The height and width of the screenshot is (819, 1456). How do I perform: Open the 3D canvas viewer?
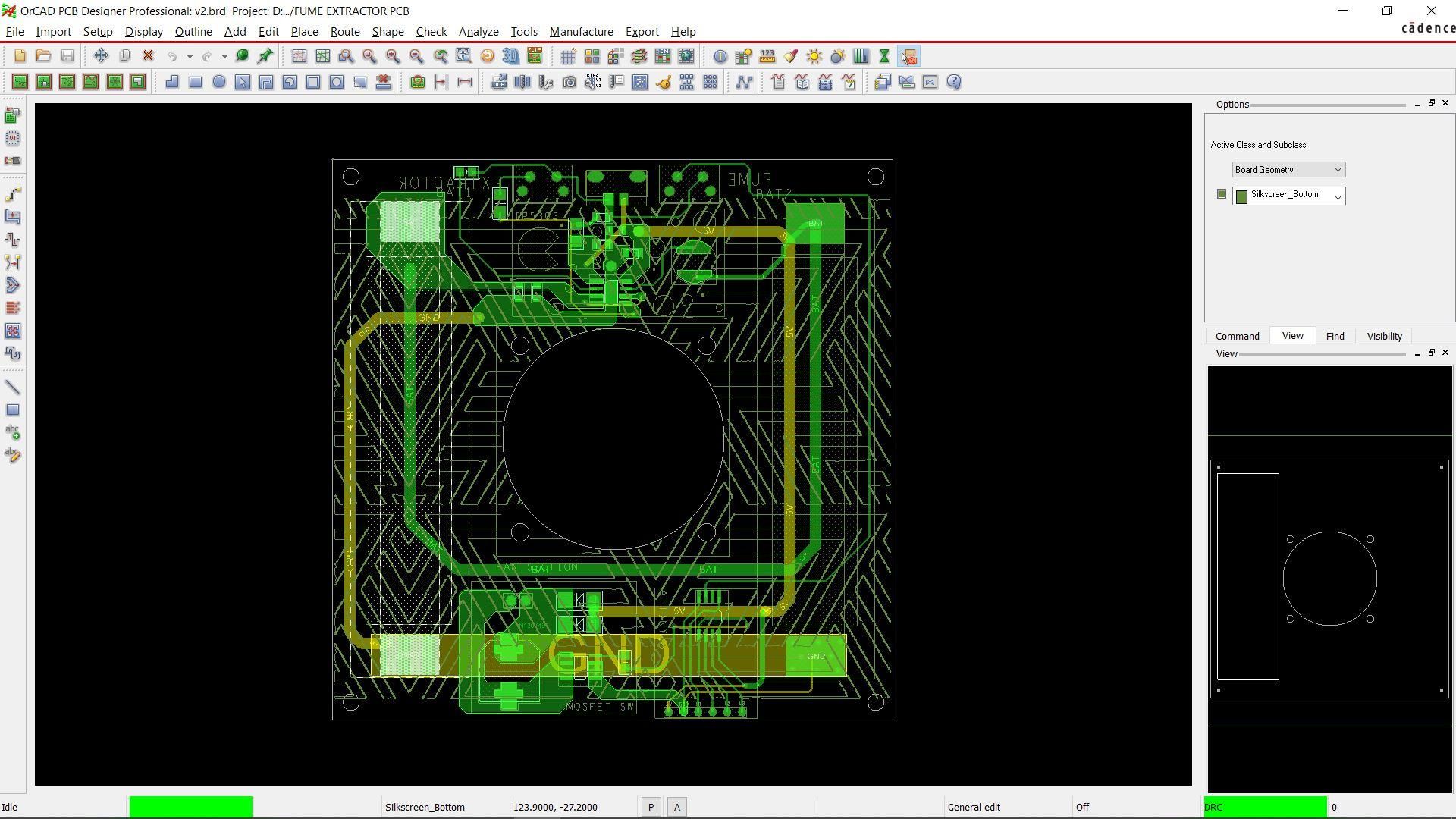[x=511, y=56]
